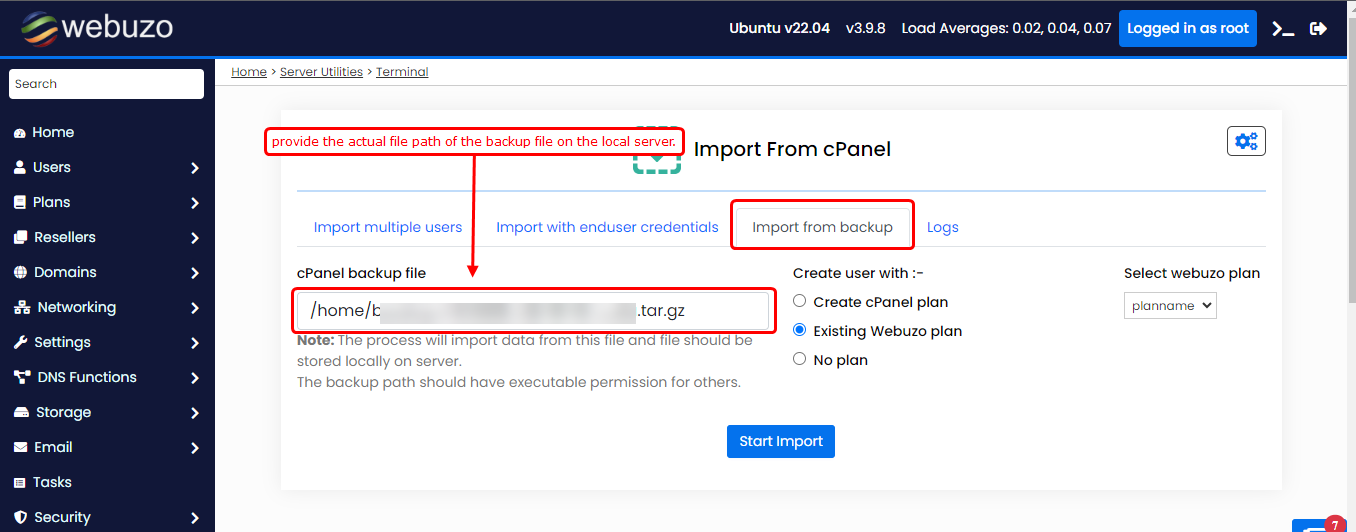Click the cPanel backup file path field
This screenshot has height=532, width=1356.
pos(534,311)
